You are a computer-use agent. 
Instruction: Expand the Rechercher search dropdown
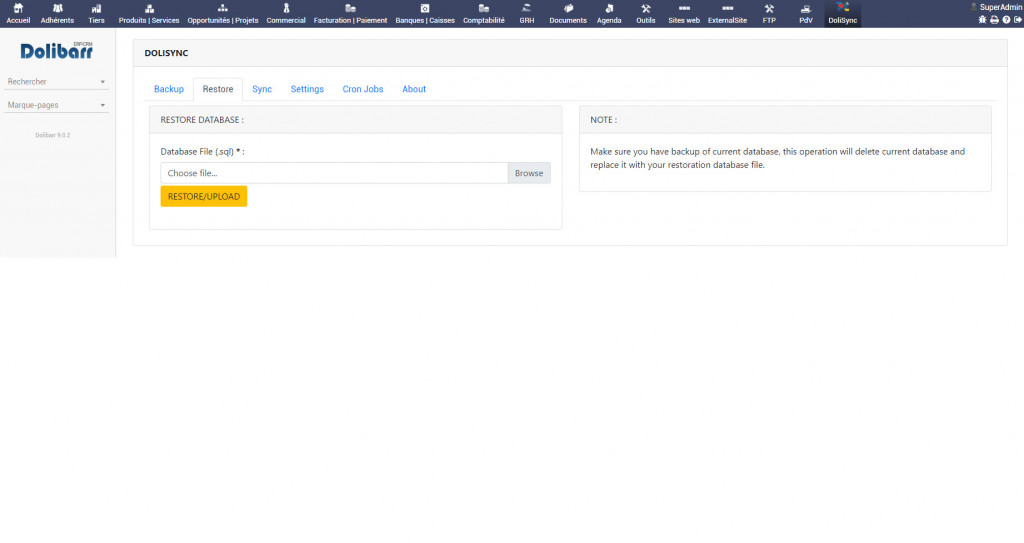56,82
